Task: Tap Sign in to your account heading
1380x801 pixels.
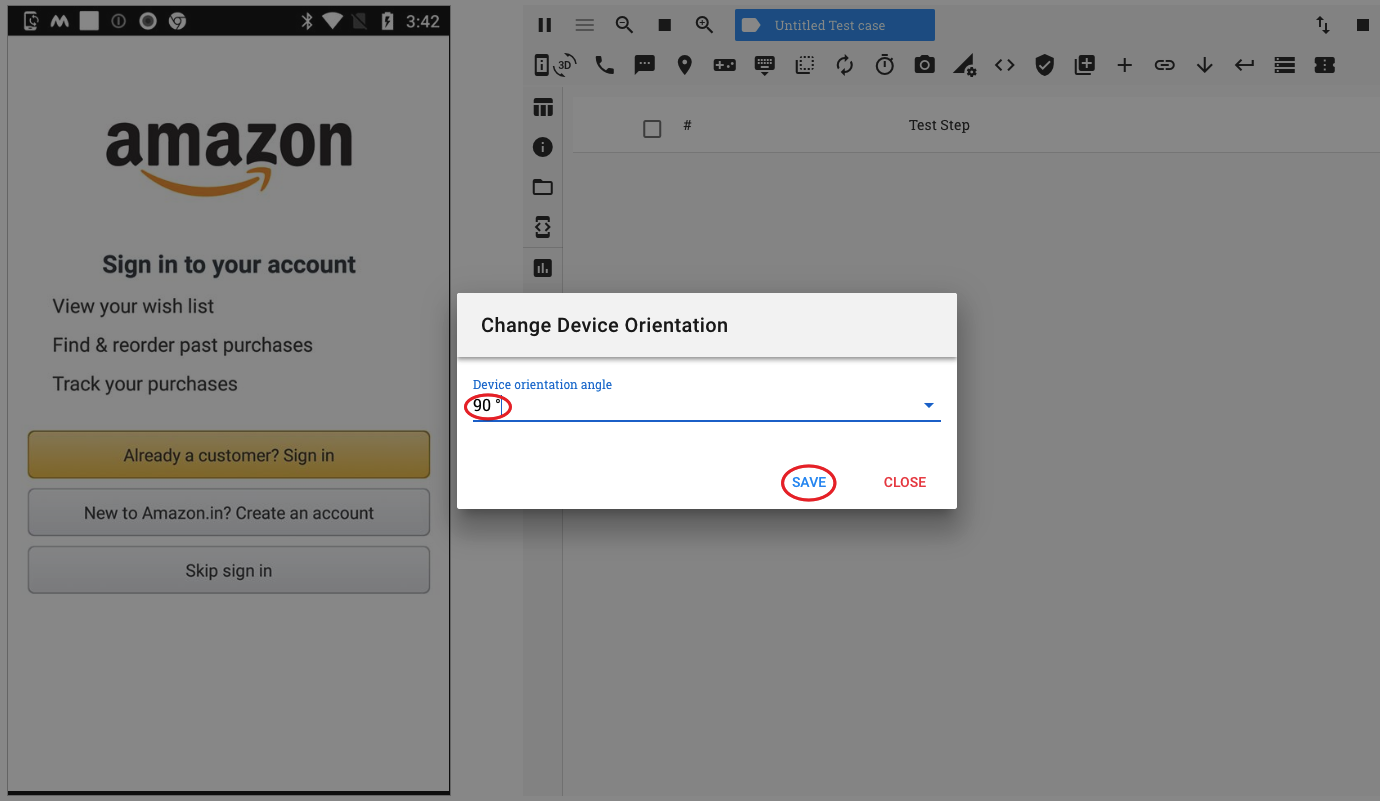Action: 229,265
